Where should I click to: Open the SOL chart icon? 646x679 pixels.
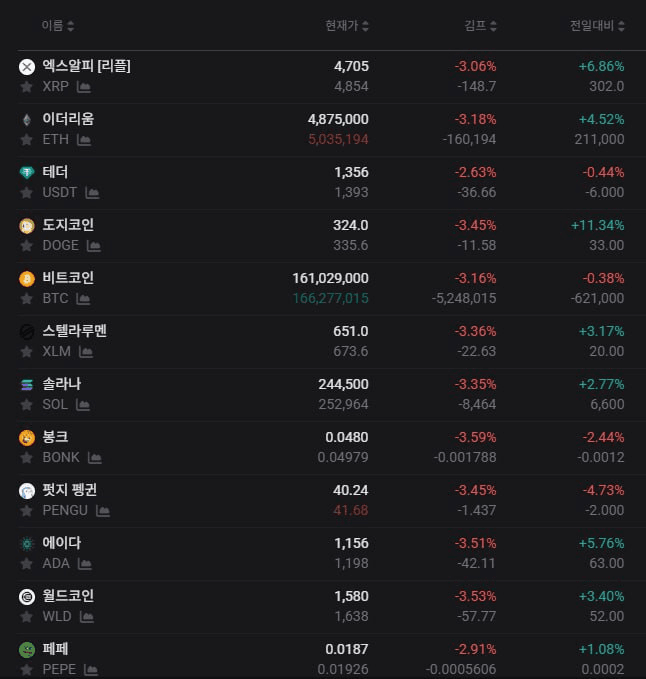tap(83, 405)
